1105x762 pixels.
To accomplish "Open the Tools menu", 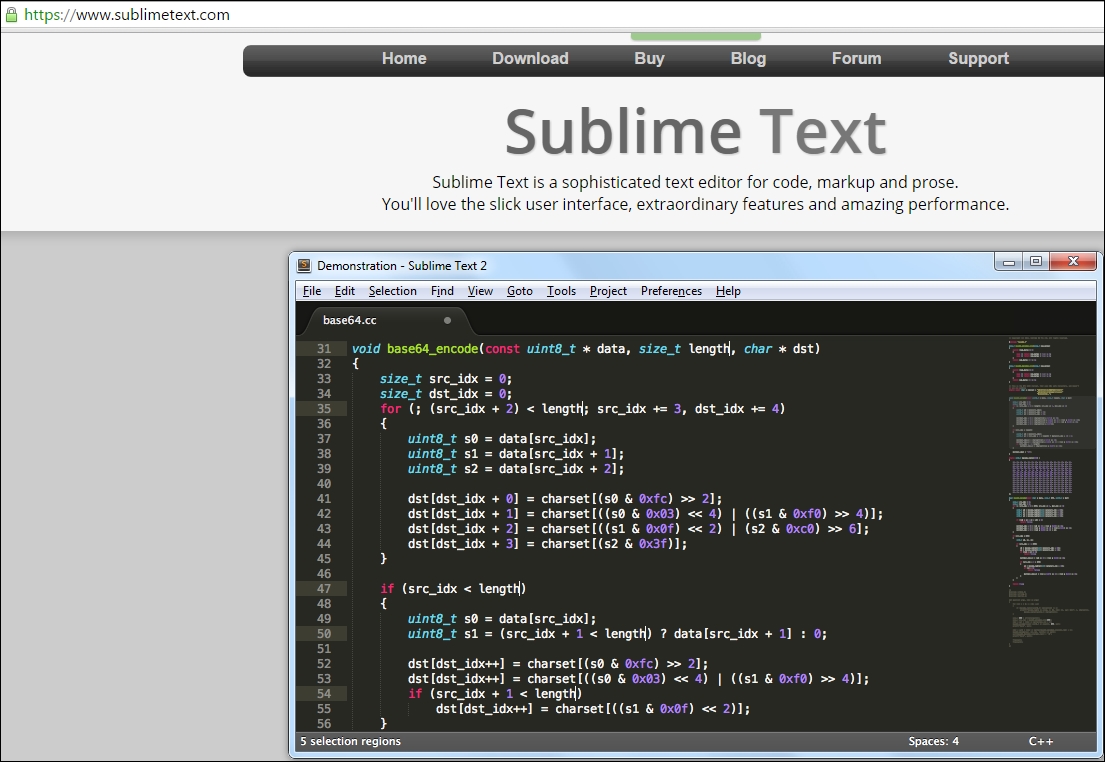I will tap(561, 291).
